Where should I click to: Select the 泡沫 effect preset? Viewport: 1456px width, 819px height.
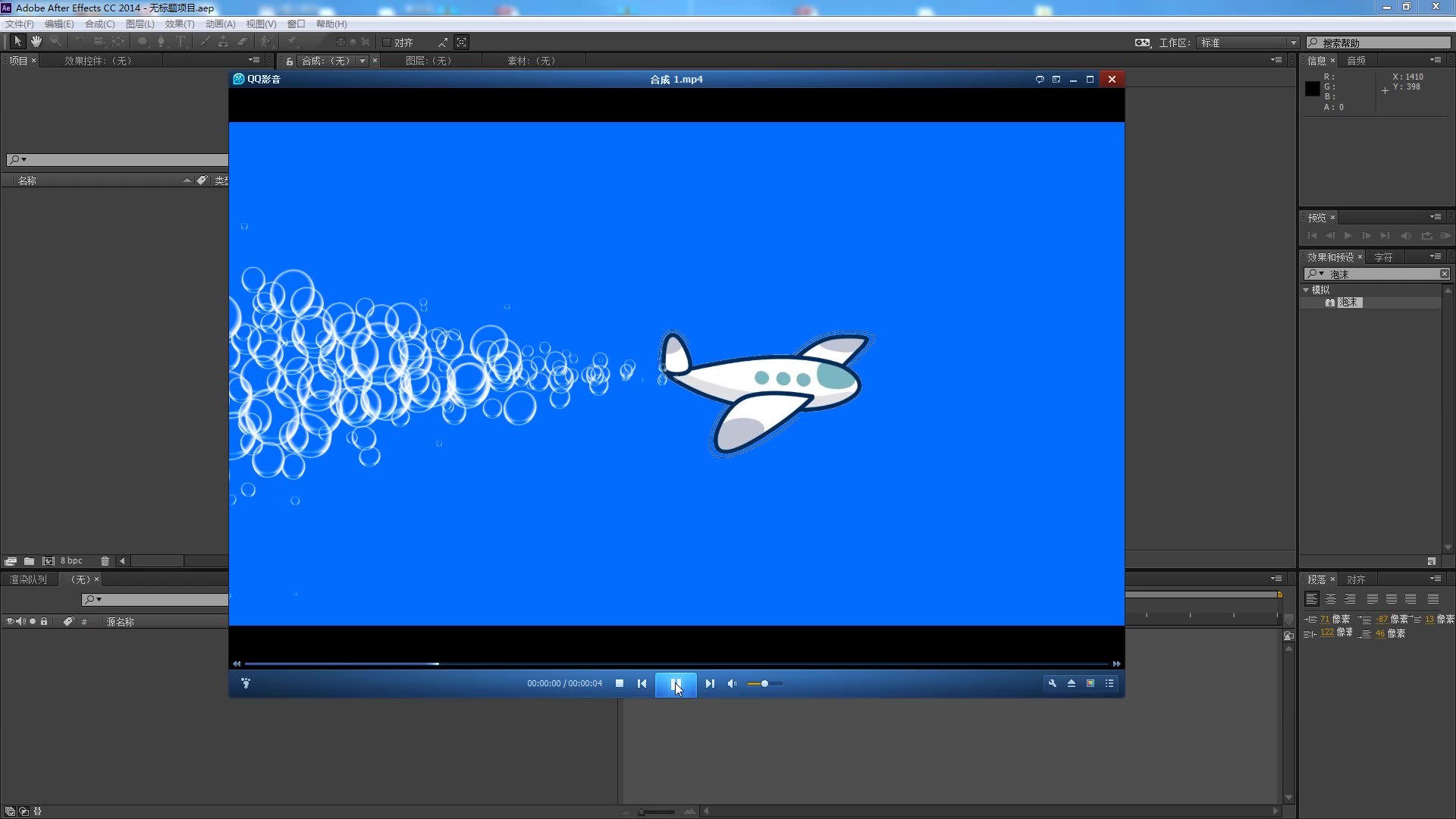point(1349,303)
